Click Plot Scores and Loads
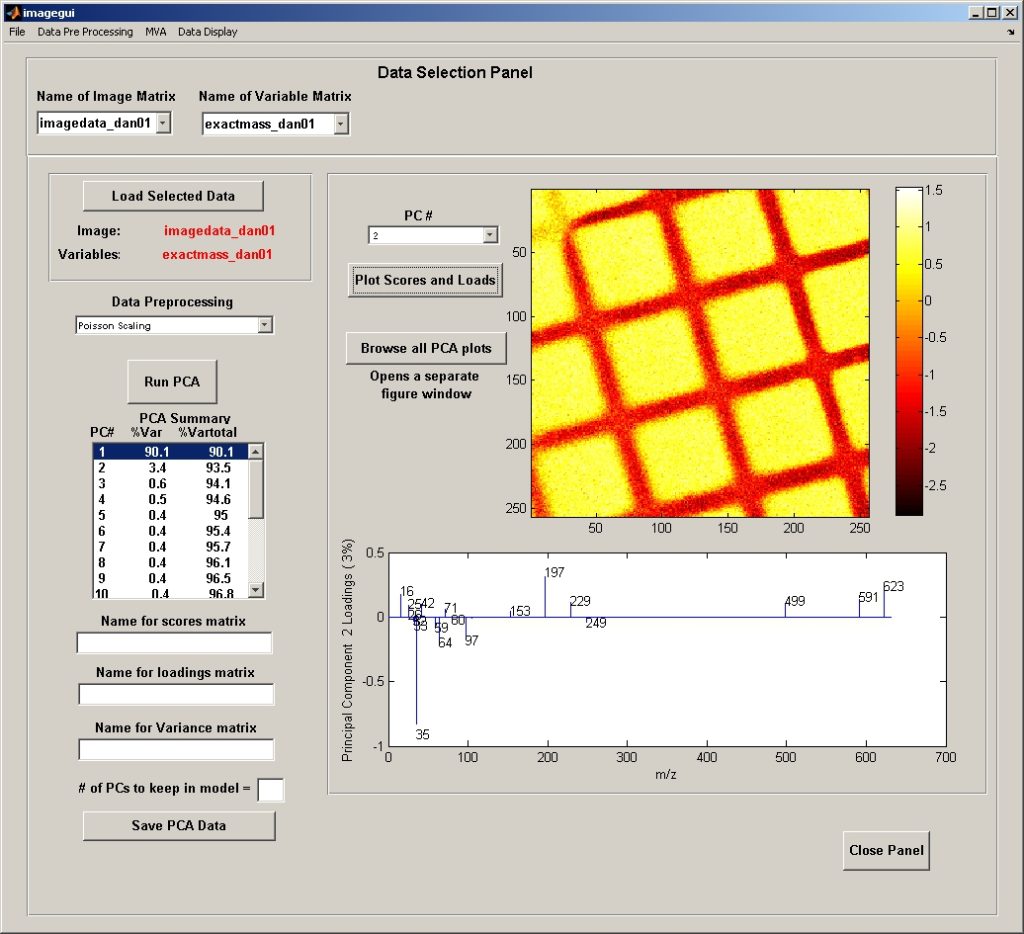Image resolution: width=1024 pixels, height=934 pixels. pos(425,280)
